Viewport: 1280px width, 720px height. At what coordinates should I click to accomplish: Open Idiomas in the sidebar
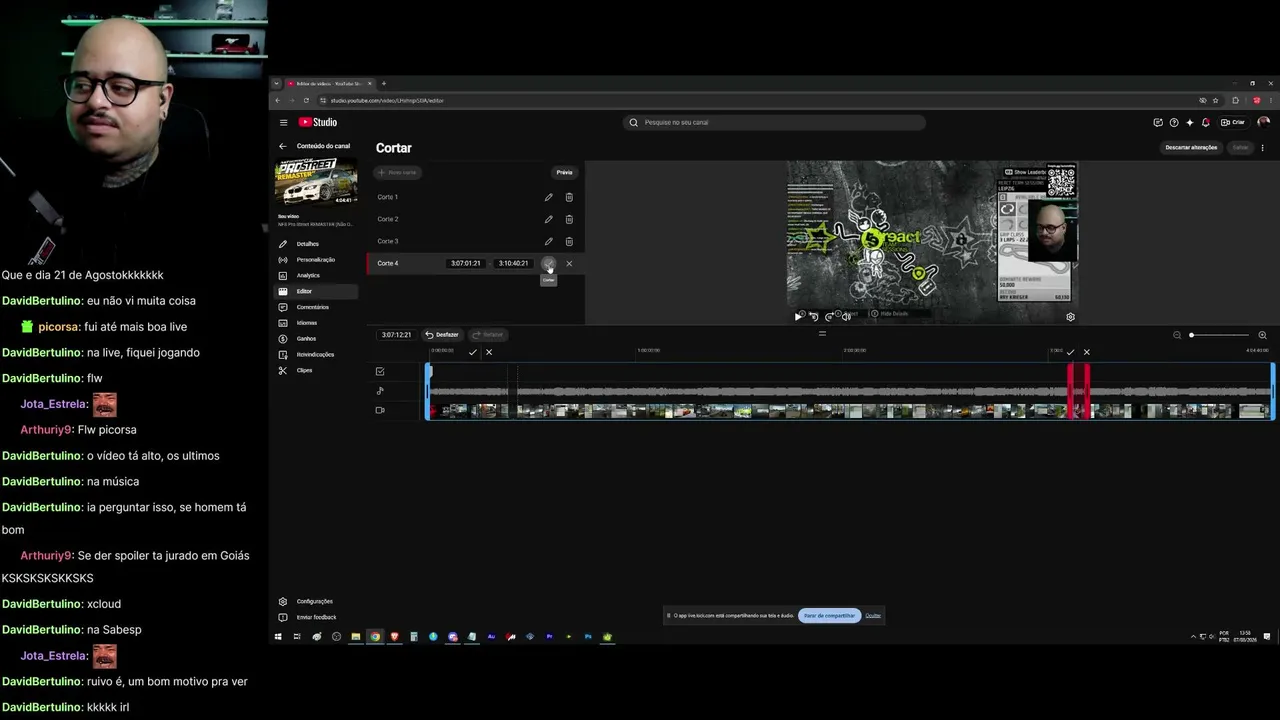[314, 323]
